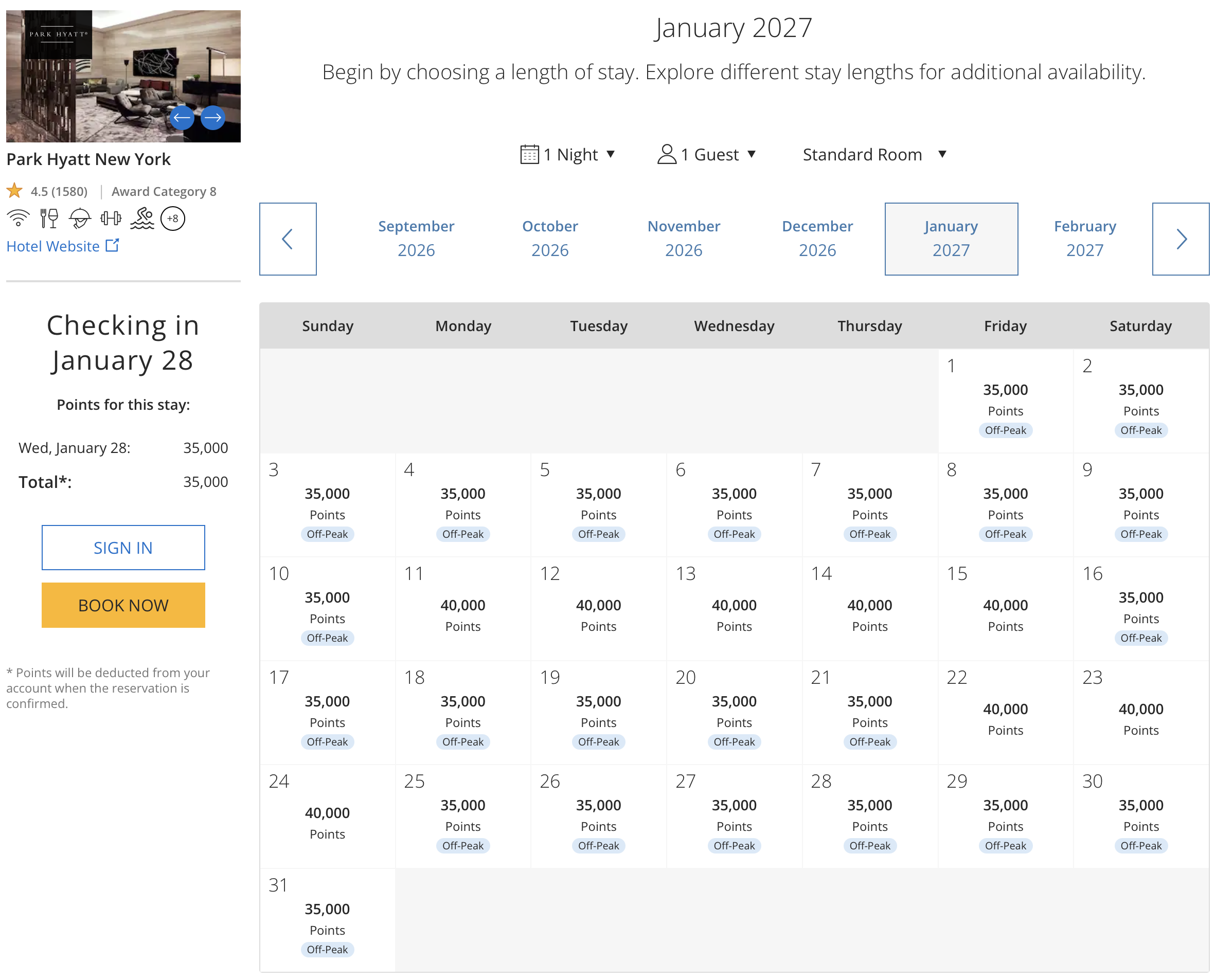The image size is (1215, 980).
Task: Click the SIGN IN button
Action: pos(123,547)
